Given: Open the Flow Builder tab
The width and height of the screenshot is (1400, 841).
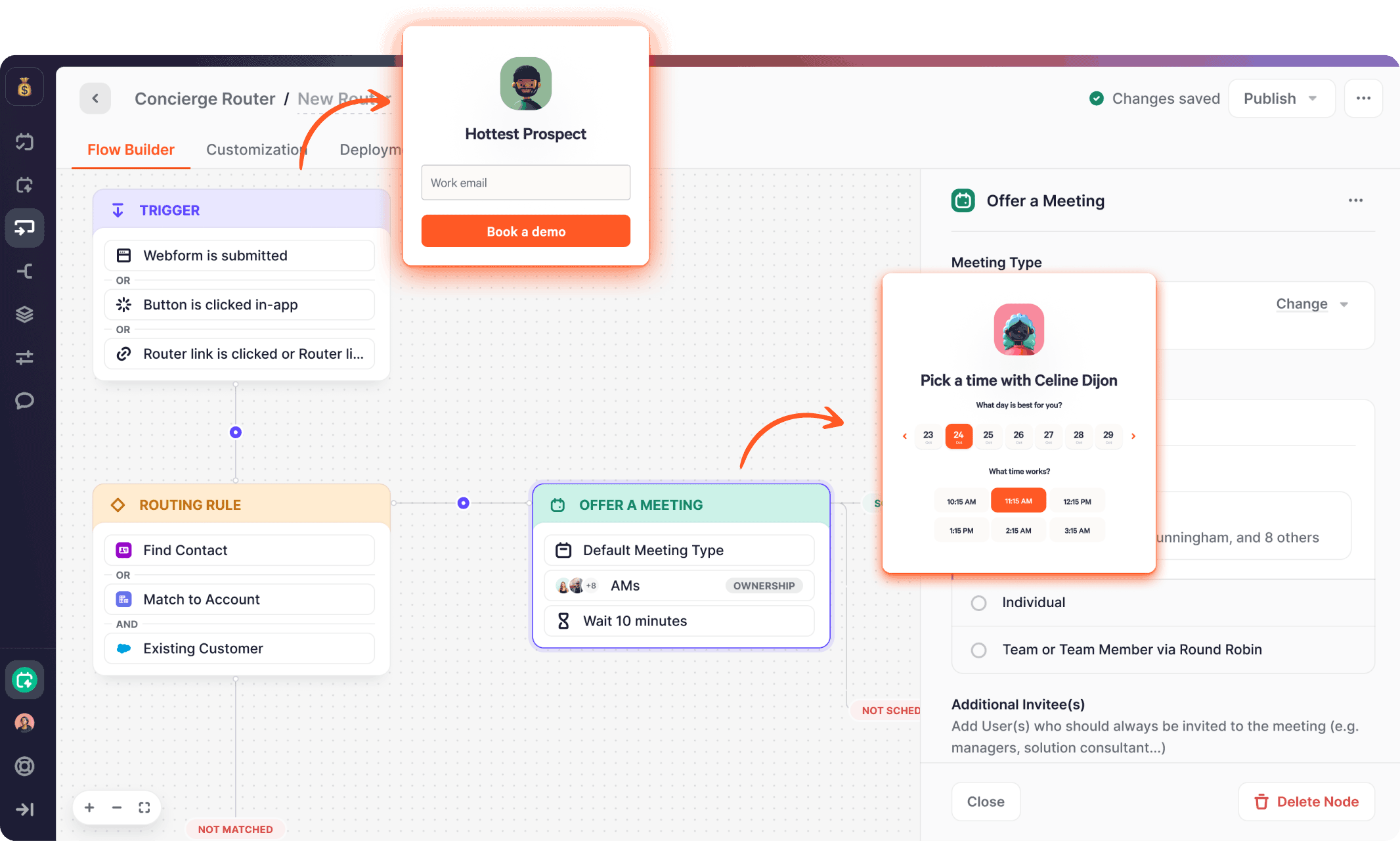Looking at the screenshot, I should coord(131,150).
